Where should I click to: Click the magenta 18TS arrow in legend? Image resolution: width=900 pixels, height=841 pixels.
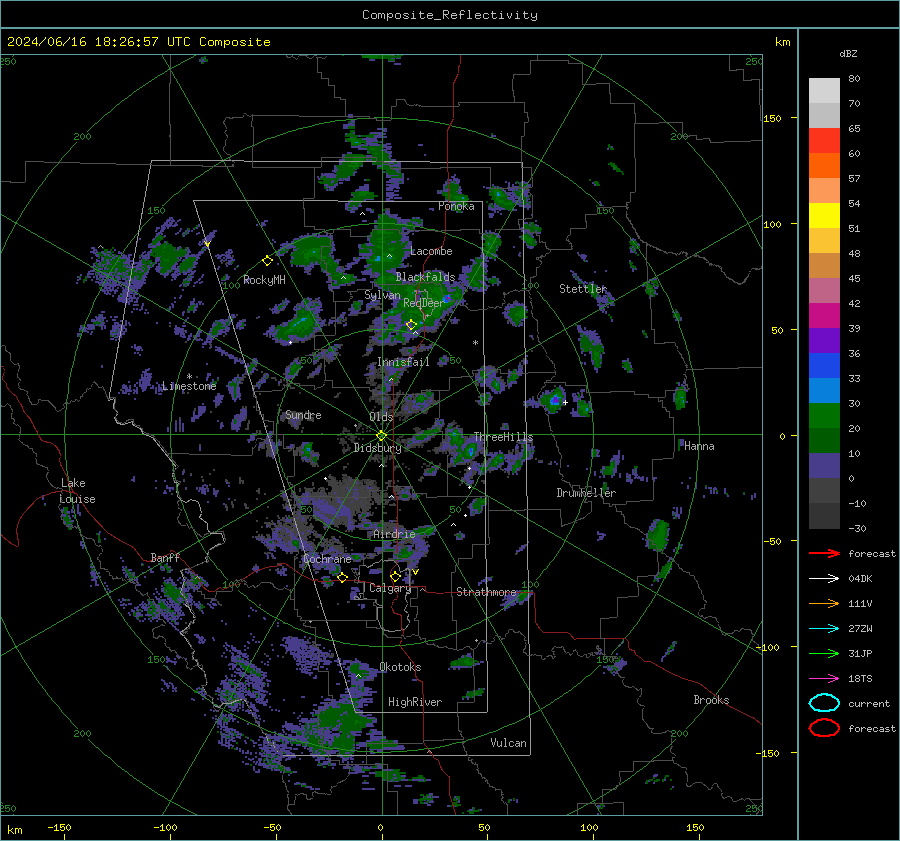(x=824, y=679)
